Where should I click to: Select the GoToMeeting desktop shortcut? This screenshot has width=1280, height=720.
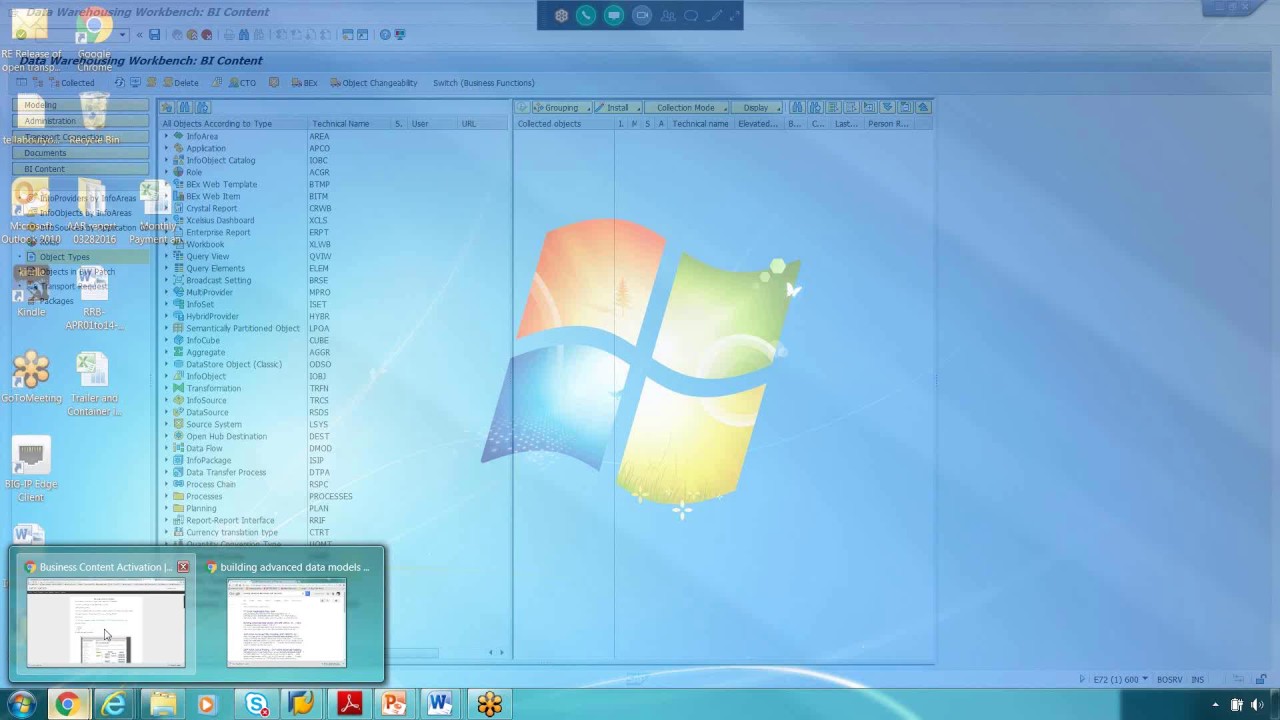[31, 378]
